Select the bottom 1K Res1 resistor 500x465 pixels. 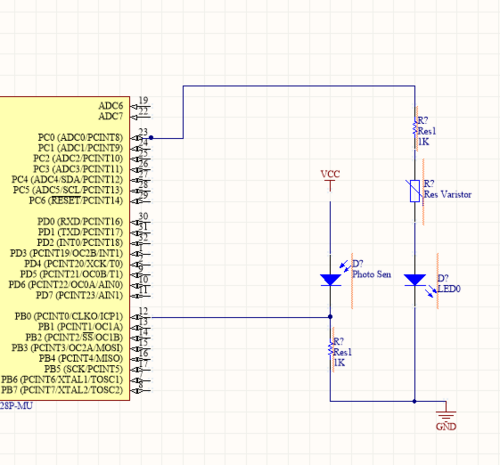coord(330,350)
